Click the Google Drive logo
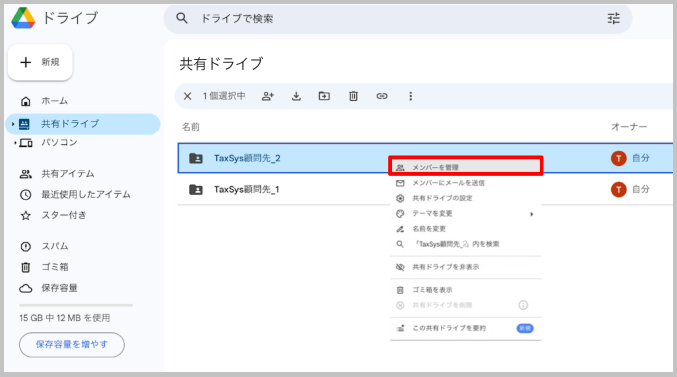This screenshot has width=677, height=377. coord(23,18)
